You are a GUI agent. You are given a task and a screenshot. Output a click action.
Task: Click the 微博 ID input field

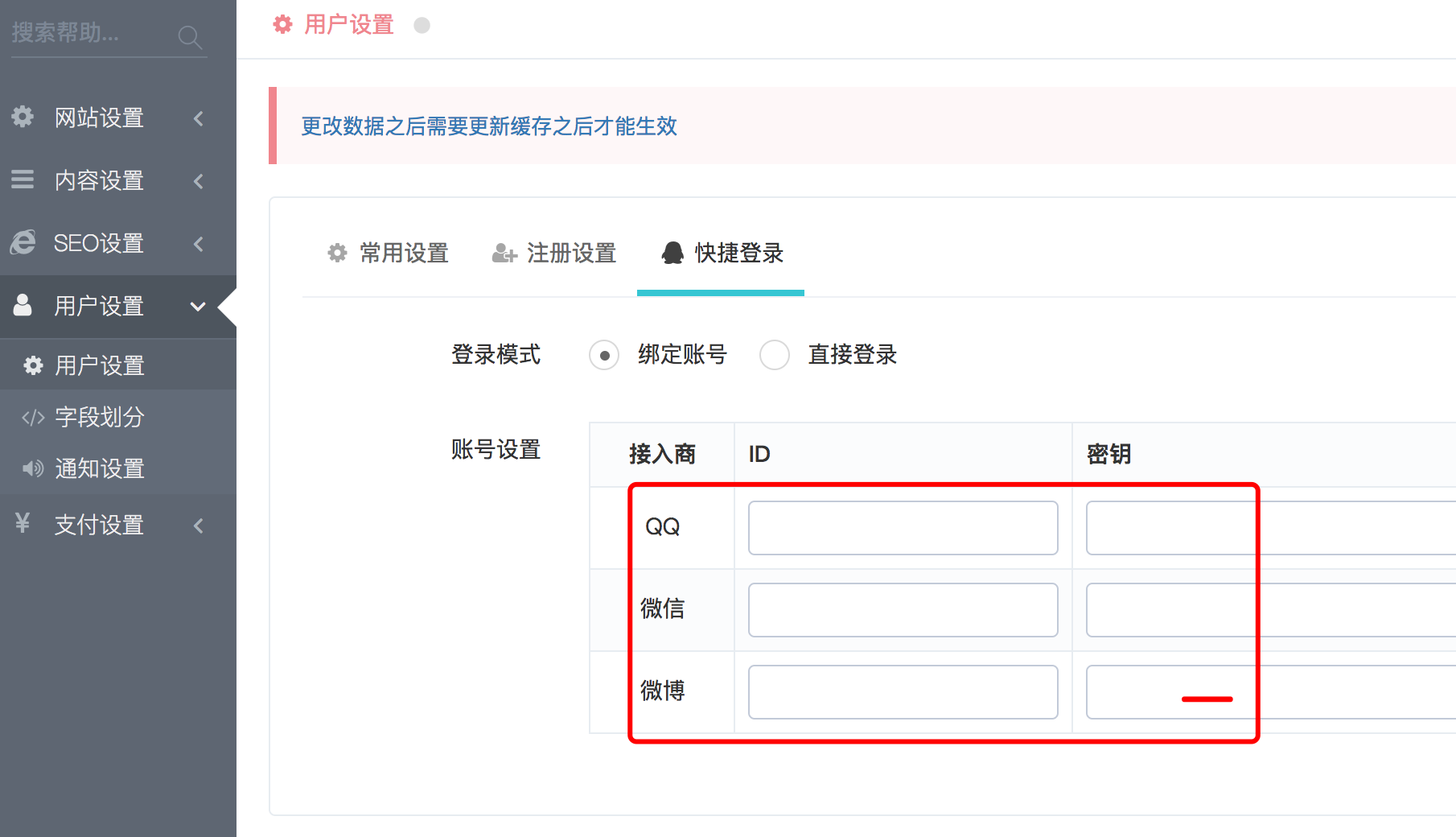click(x=903, y=692)
